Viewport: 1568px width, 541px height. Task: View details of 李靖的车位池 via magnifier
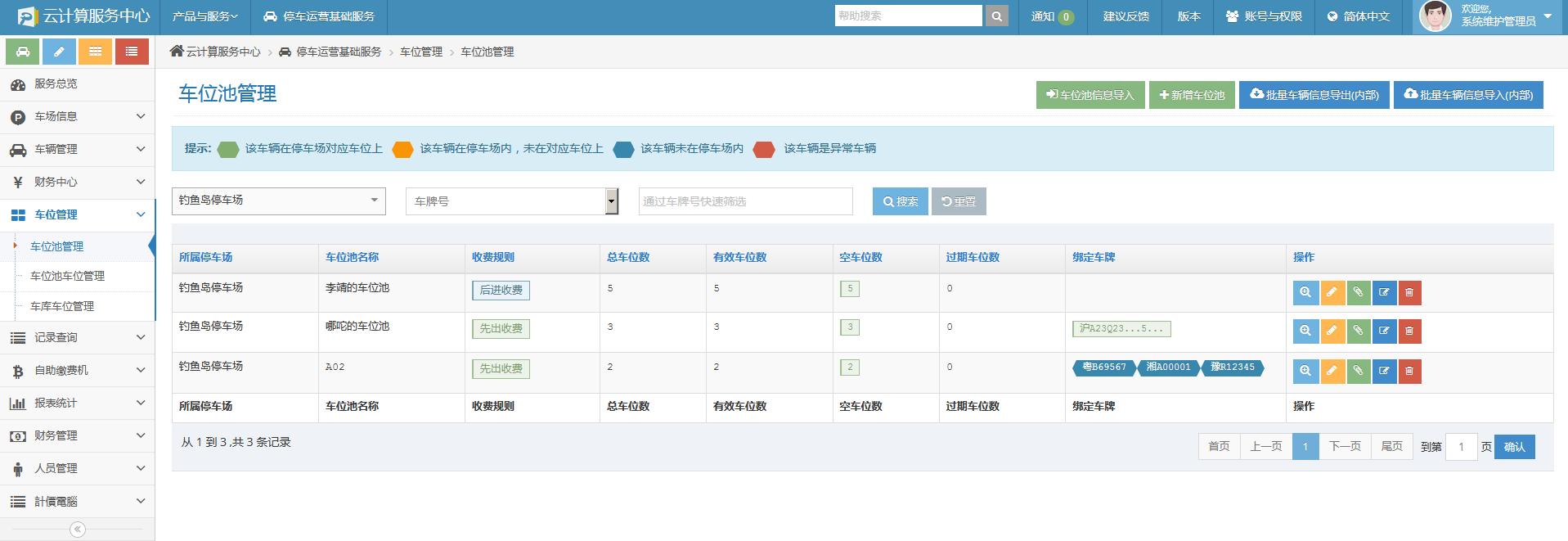point(1305,292)
